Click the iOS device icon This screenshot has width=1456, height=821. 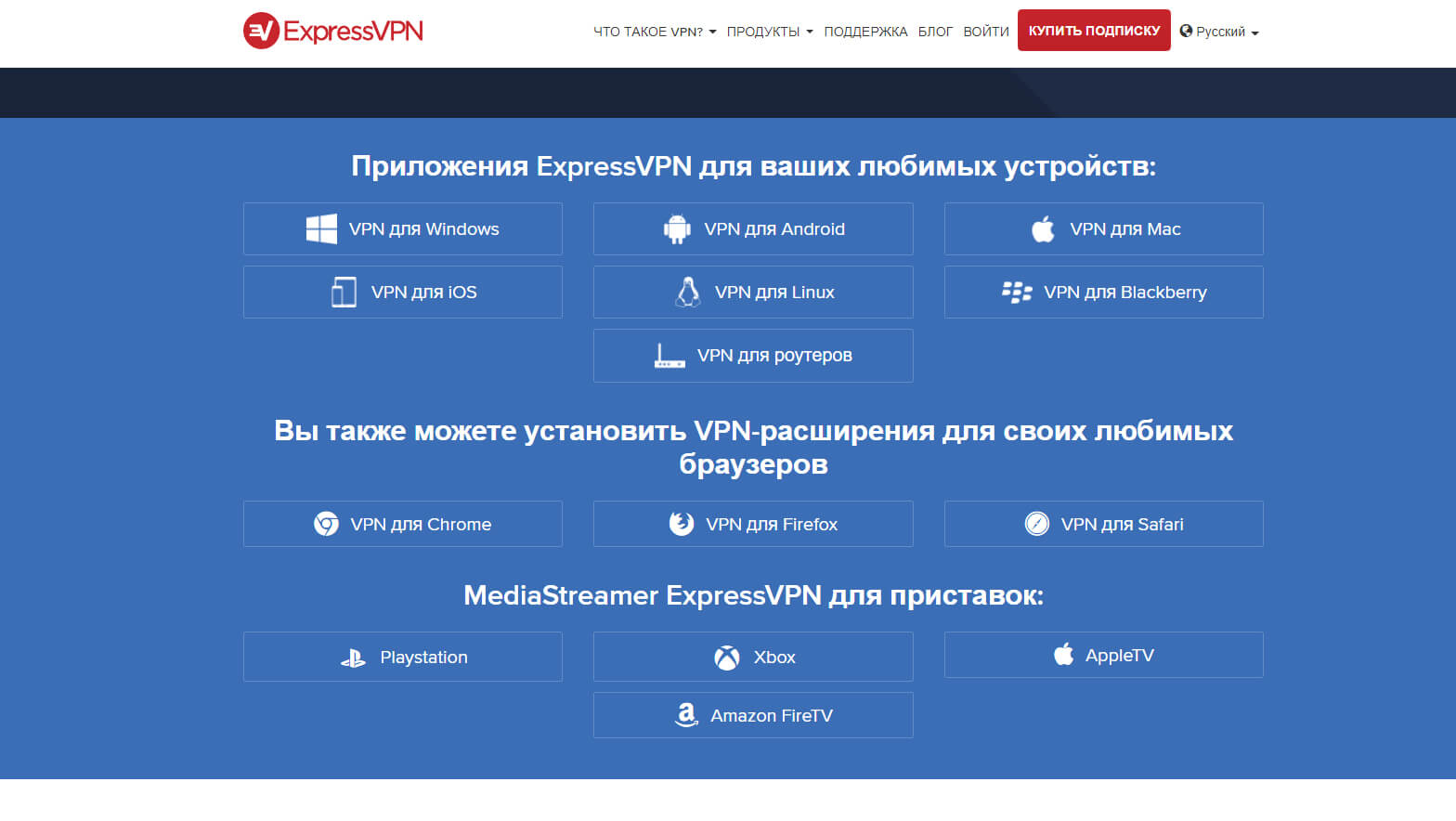[x=344, y=292]
